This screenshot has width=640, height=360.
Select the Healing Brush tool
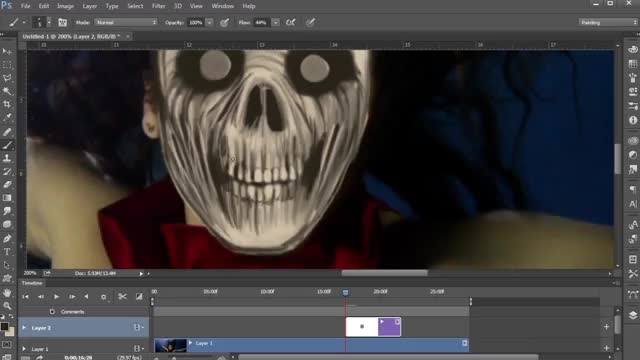click(7, 132)
